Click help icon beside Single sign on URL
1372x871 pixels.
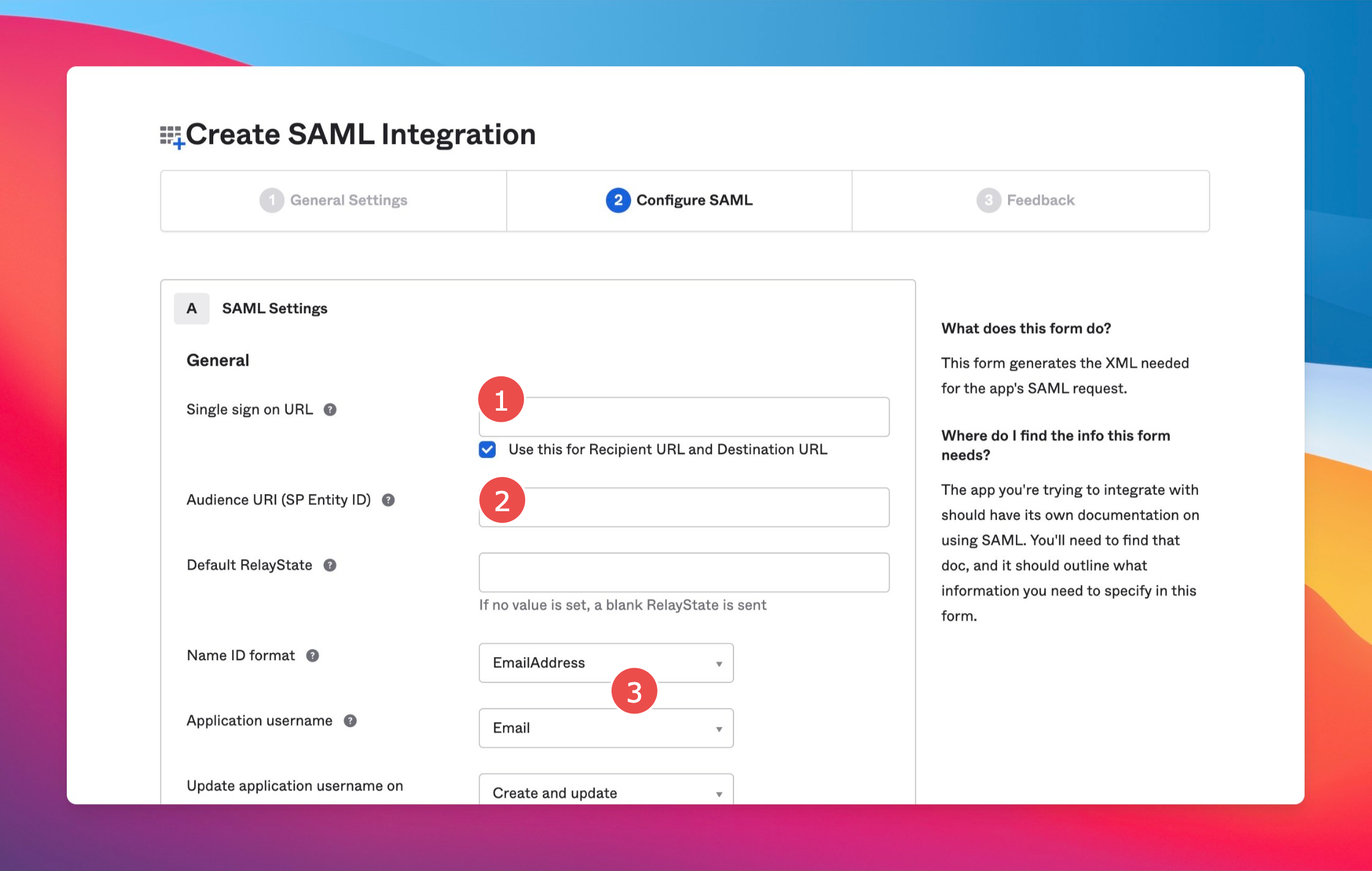tap(330, 409)
